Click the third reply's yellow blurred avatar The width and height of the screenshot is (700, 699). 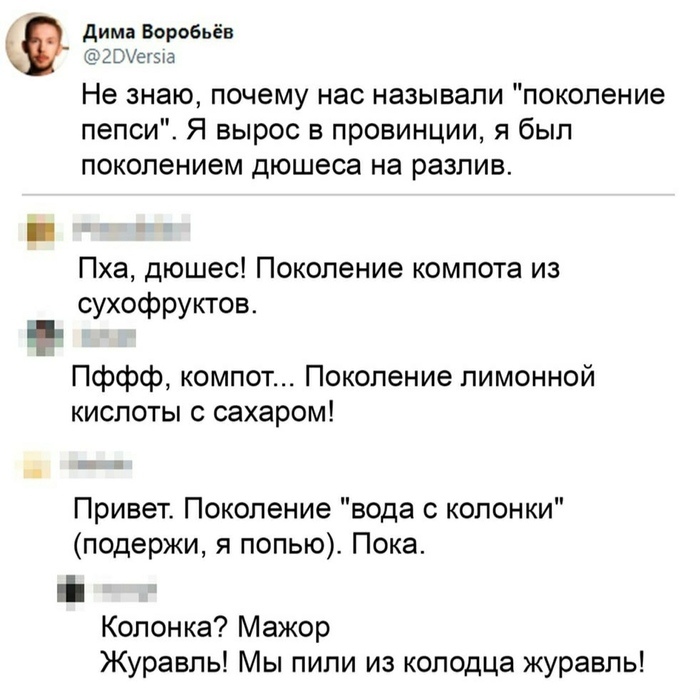pyautogui.click(x=37, y=465)
